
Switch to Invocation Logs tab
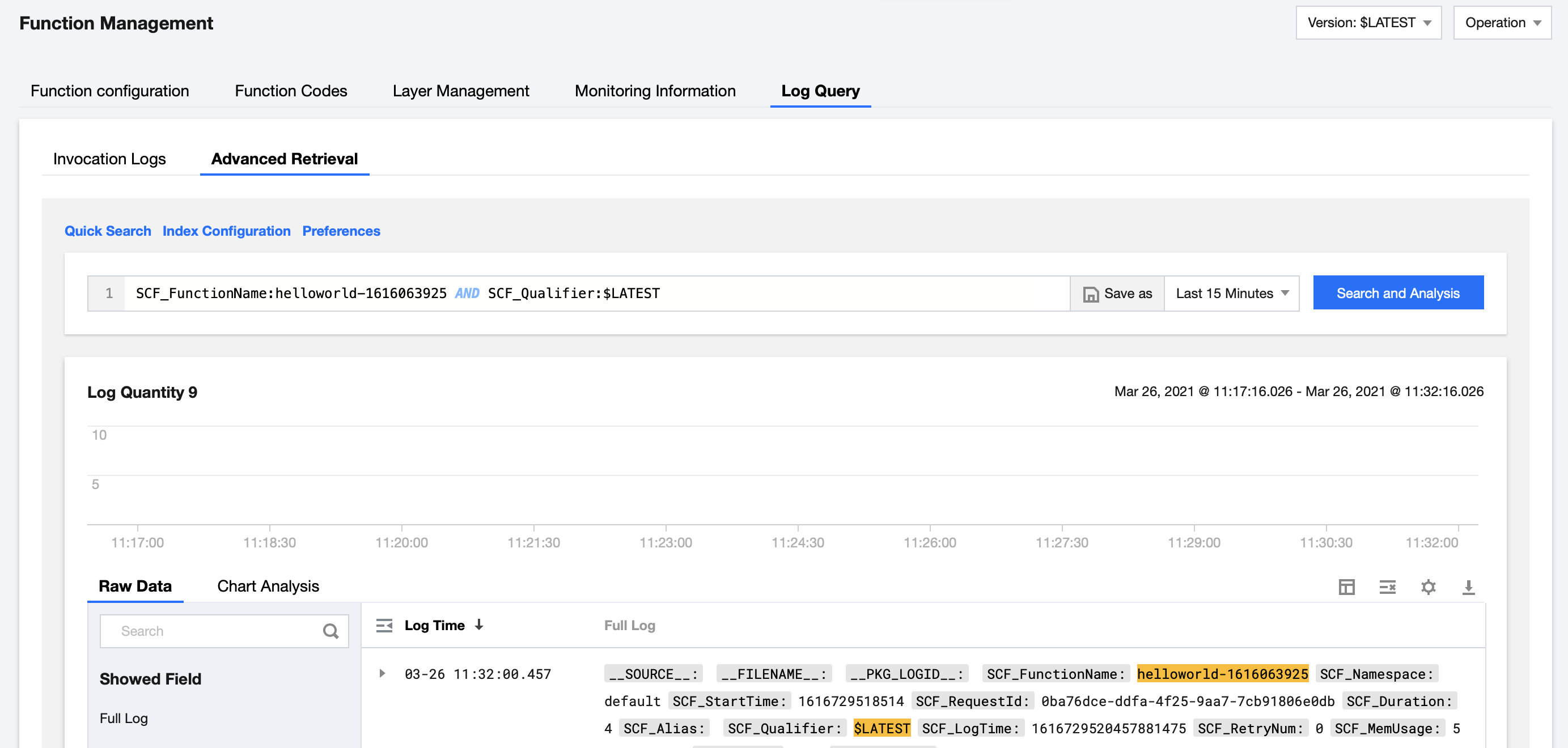tap(109, 159)
